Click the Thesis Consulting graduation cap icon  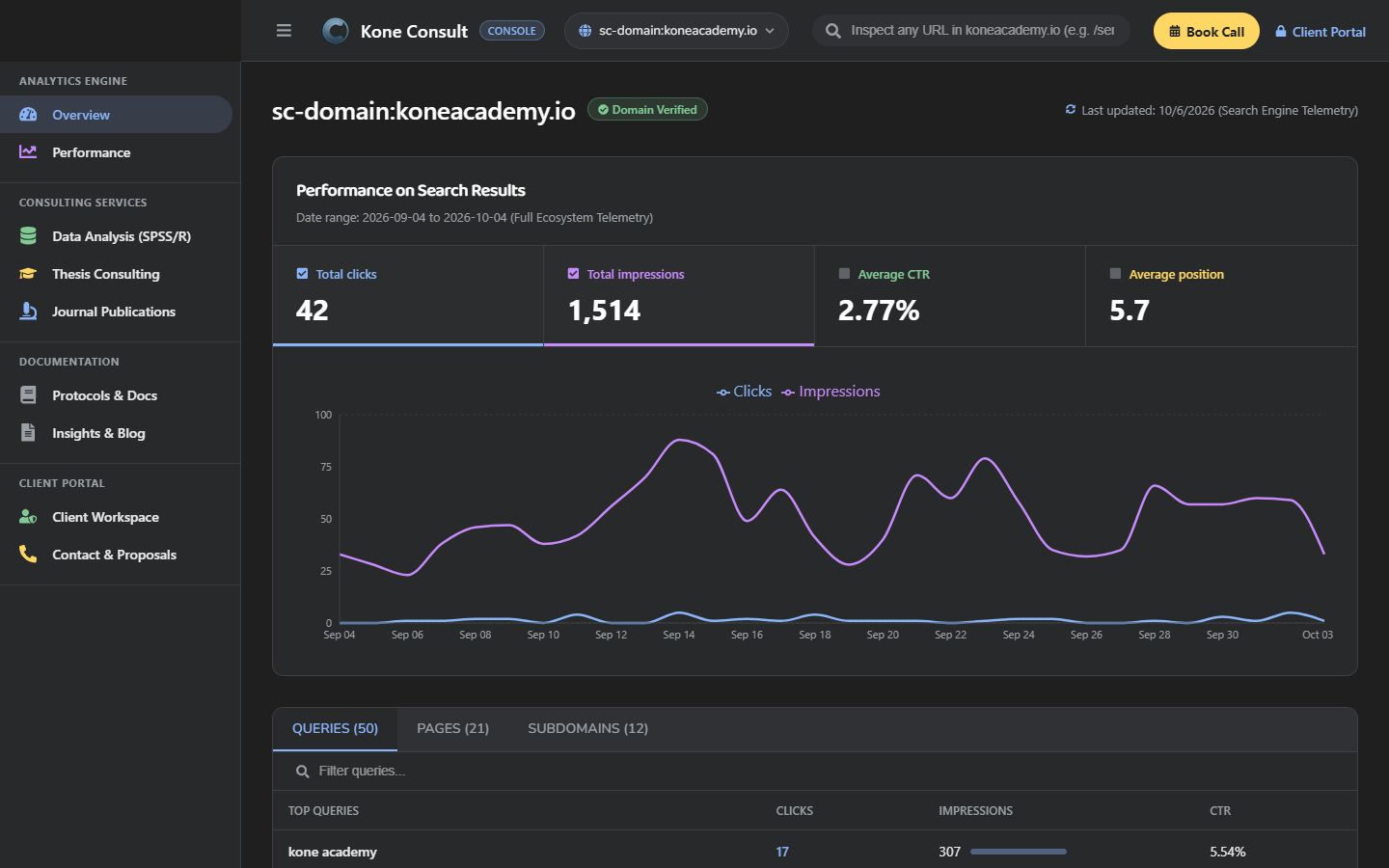(28, 274)
